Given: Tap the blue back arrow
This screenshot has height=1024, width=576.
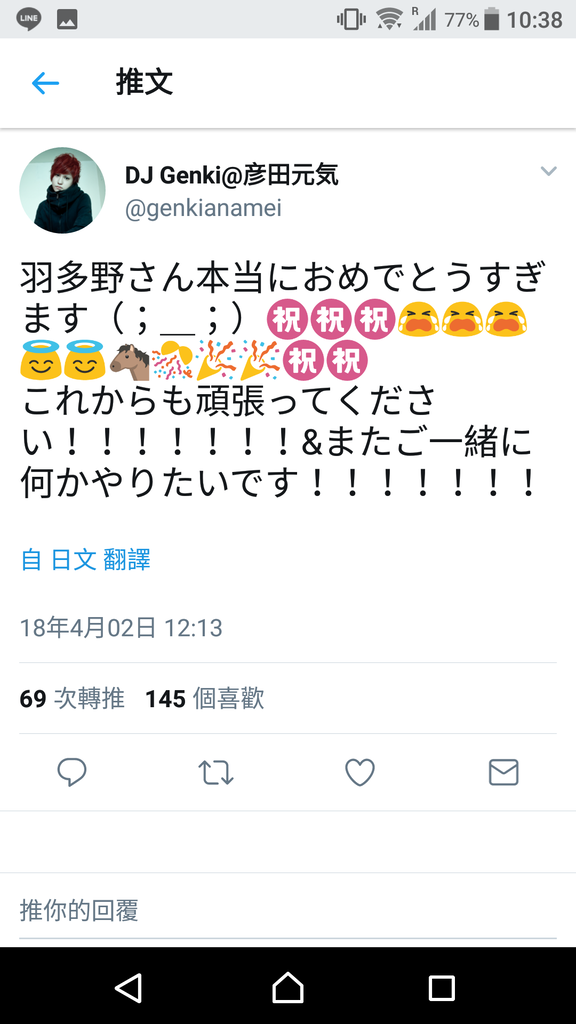Looking at the screenshot, I should pos(46,83).
